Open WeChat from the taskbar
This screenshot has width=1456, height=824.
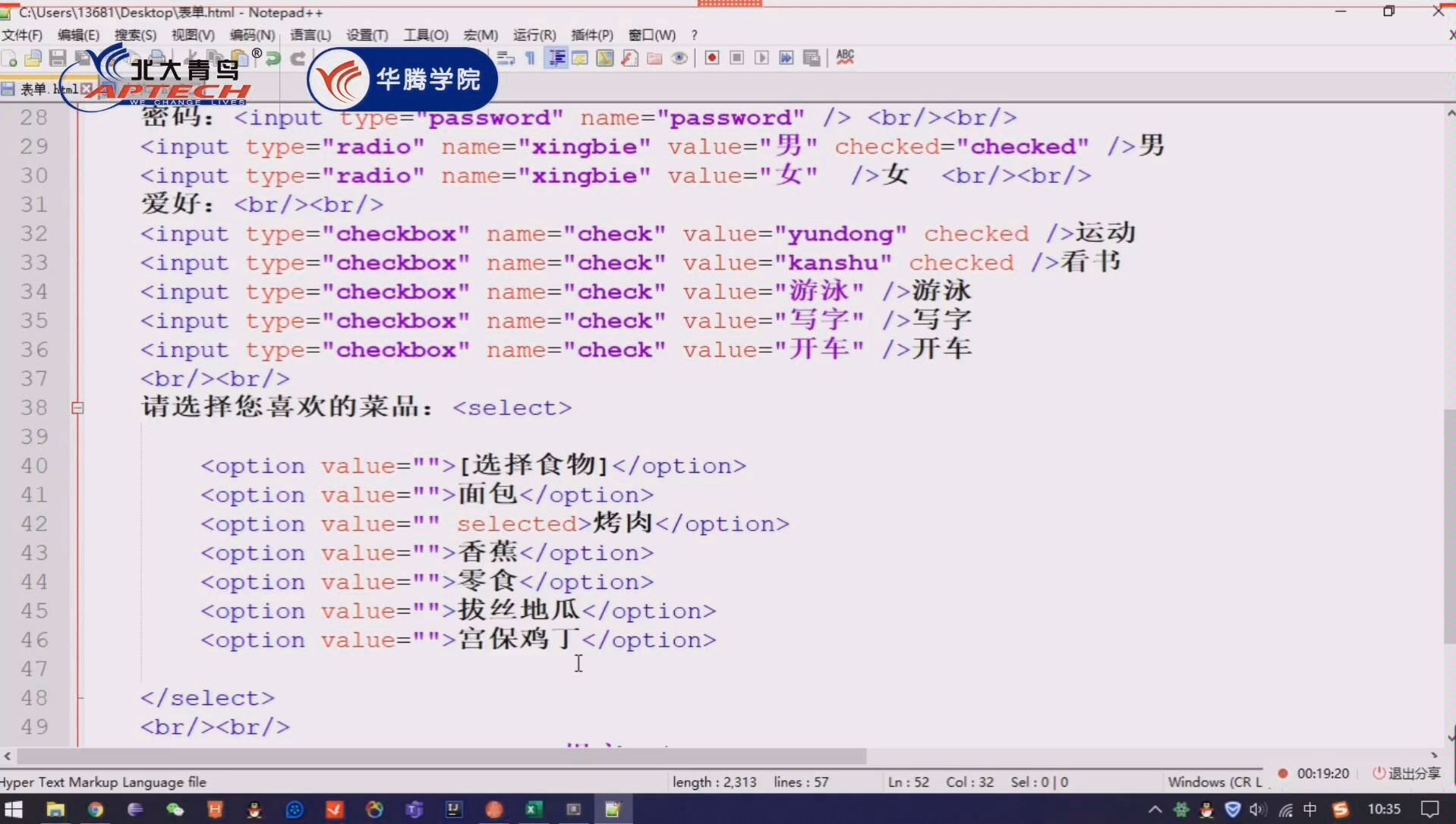click(x=175, y=810)
